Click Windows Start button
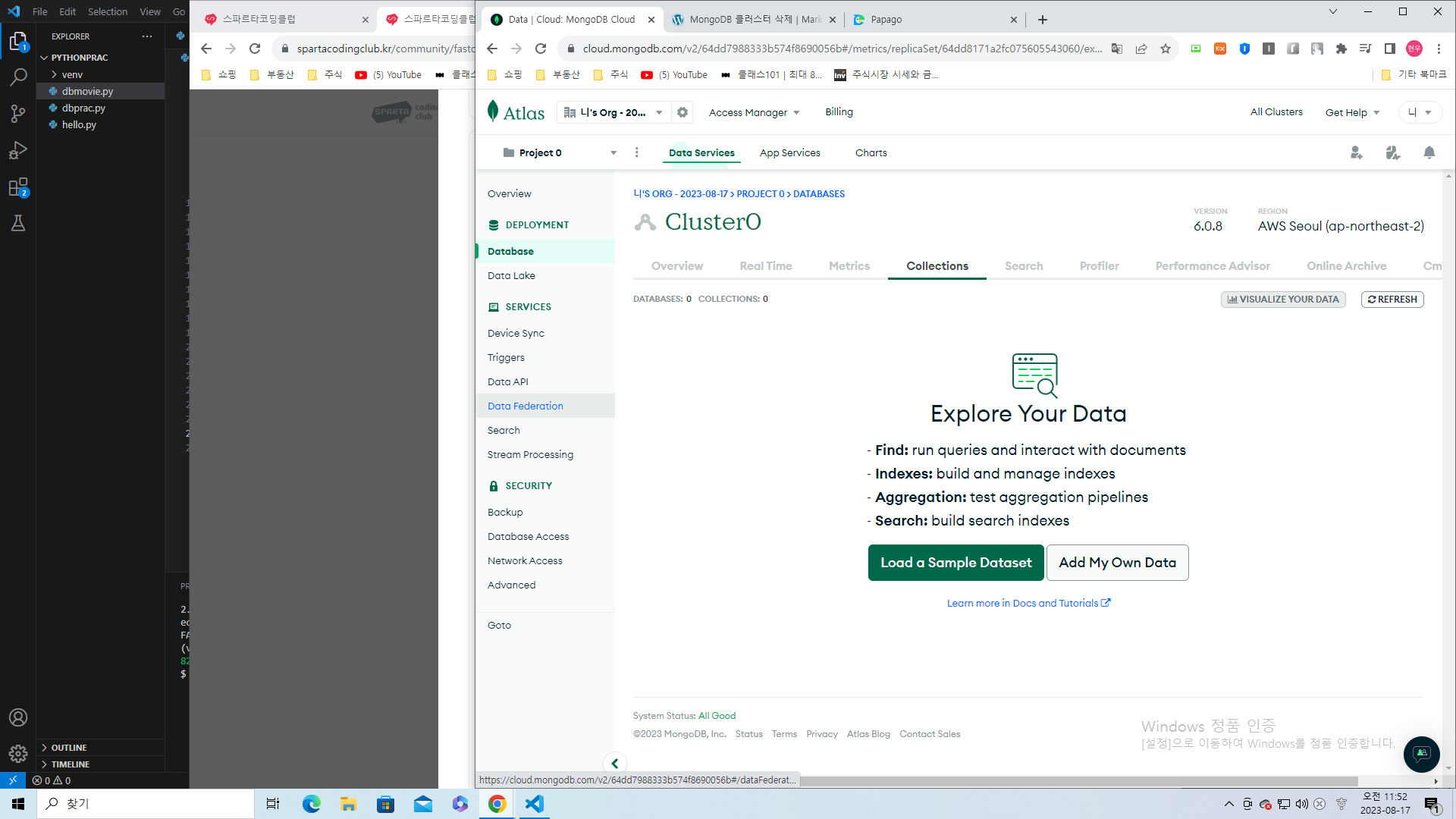The width and height of the screenshot is (1456, 819). 18,804
